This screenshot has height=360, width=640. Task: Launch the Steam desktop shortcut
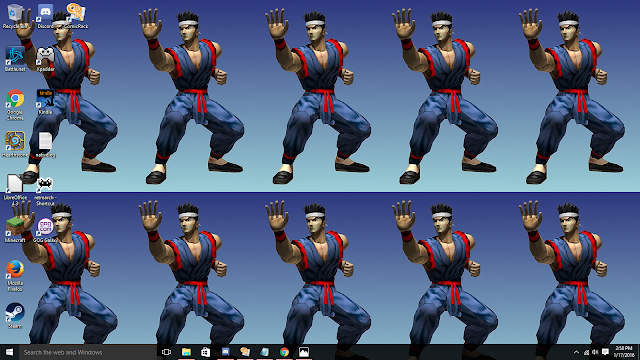pos(15,316)
